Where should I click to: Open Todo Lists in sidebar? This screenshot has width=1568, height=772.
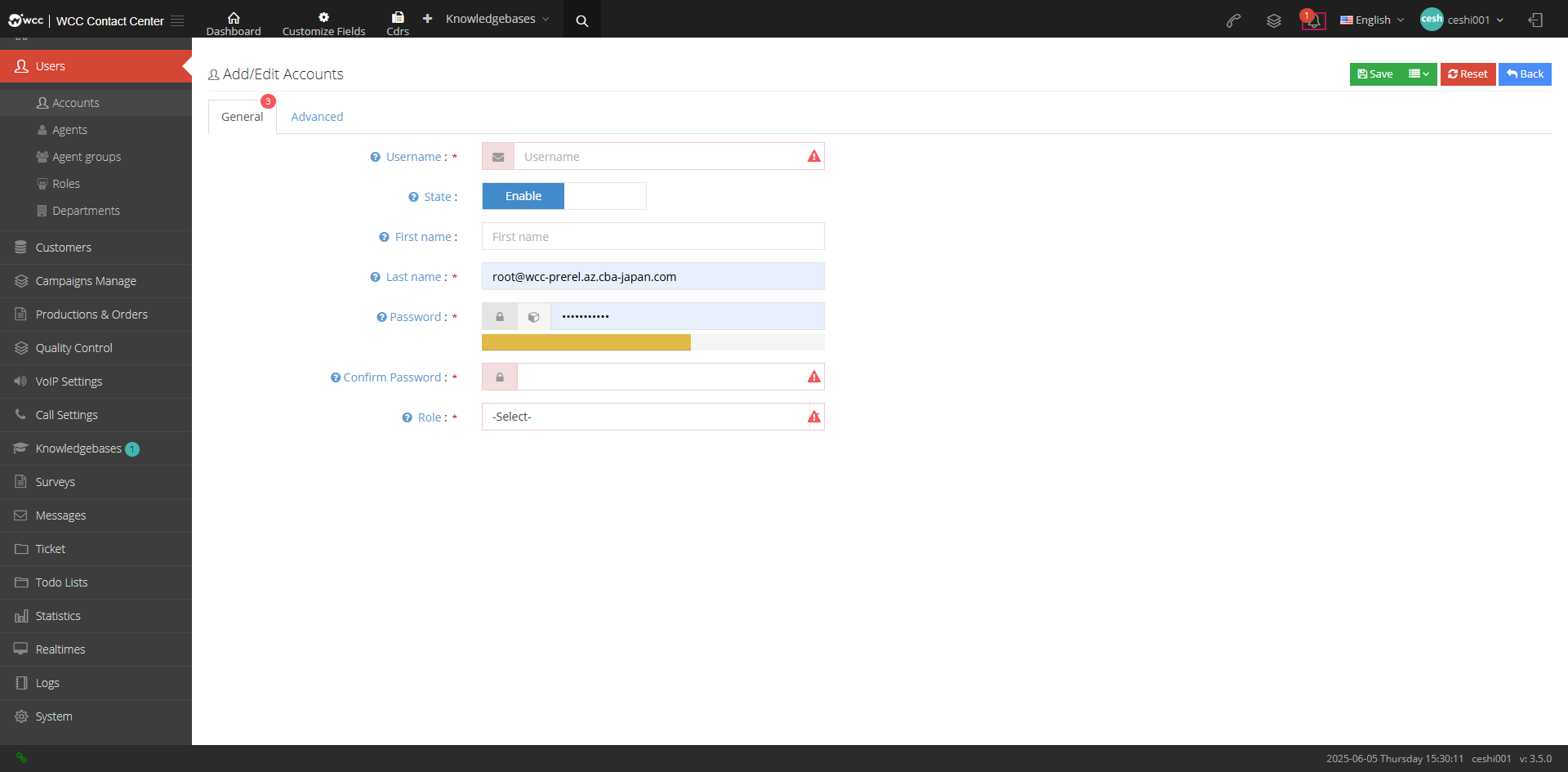(x=96, y=582)
